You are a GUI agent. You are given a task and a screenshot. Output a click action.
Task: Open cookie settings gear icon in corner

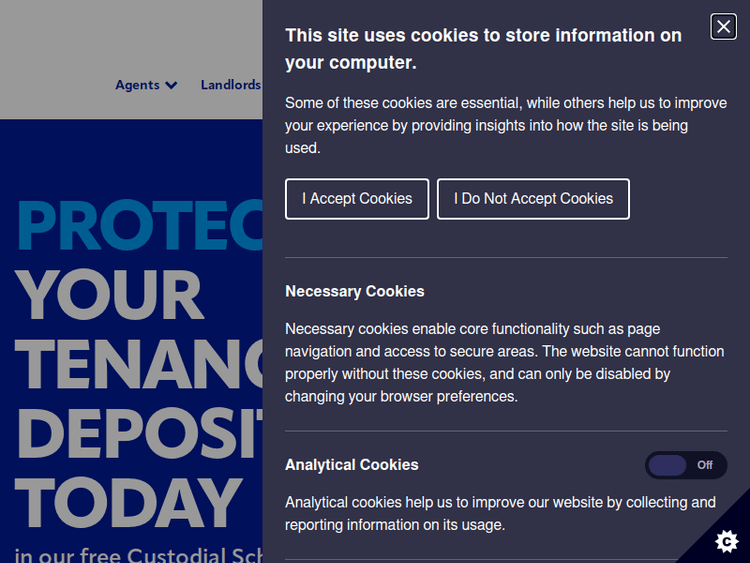(x=727, y=541)
